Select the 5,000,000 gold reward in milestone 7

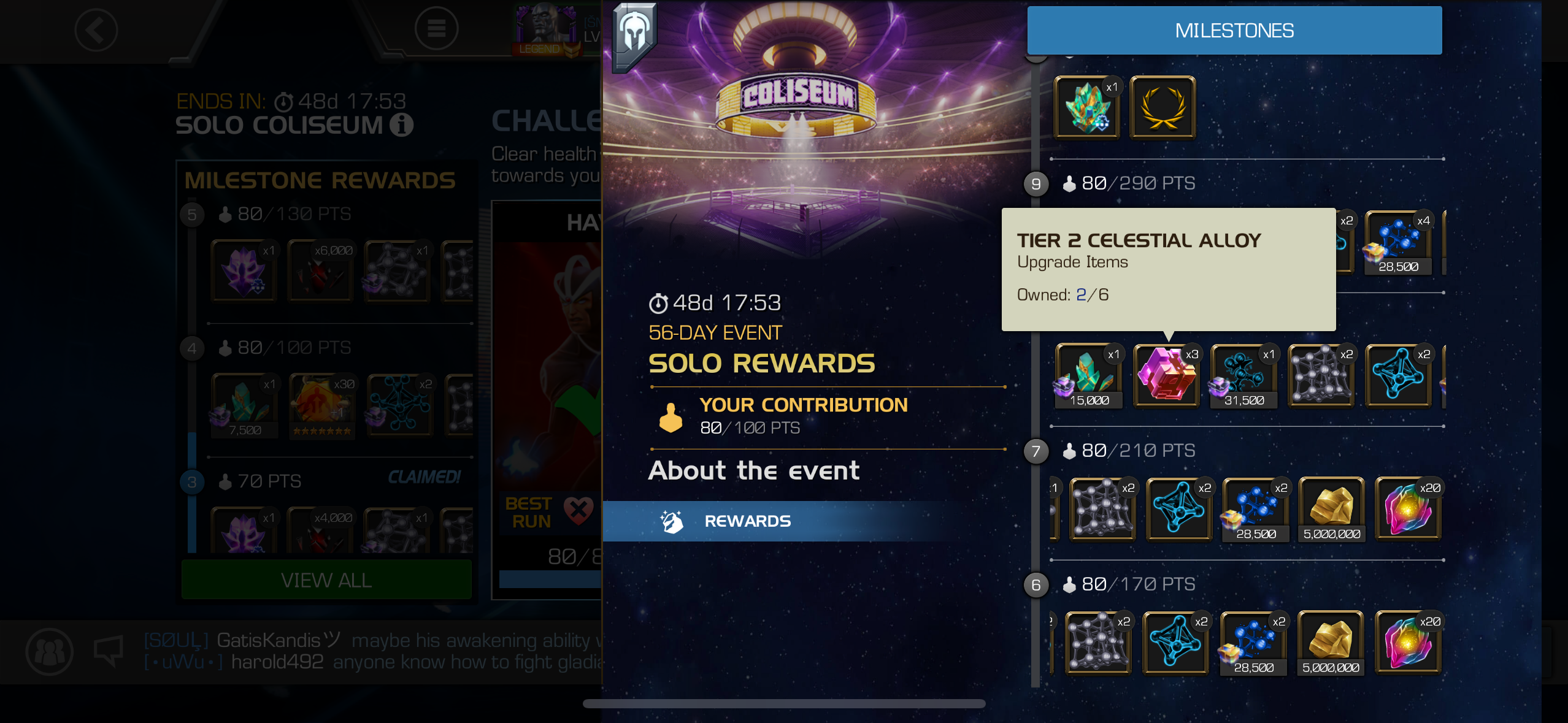pos(1332,509)
